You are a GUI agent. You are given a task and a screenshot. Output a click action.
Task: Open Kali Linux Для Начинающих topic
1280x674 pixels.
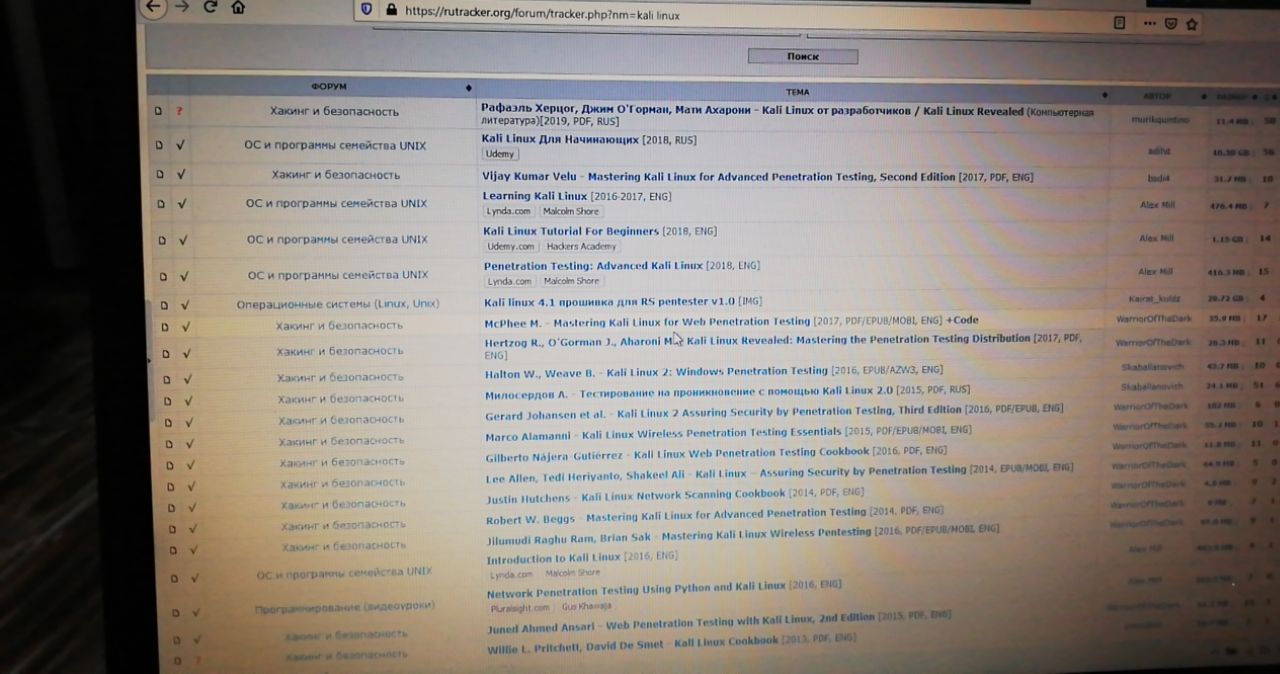click(560, 140)
